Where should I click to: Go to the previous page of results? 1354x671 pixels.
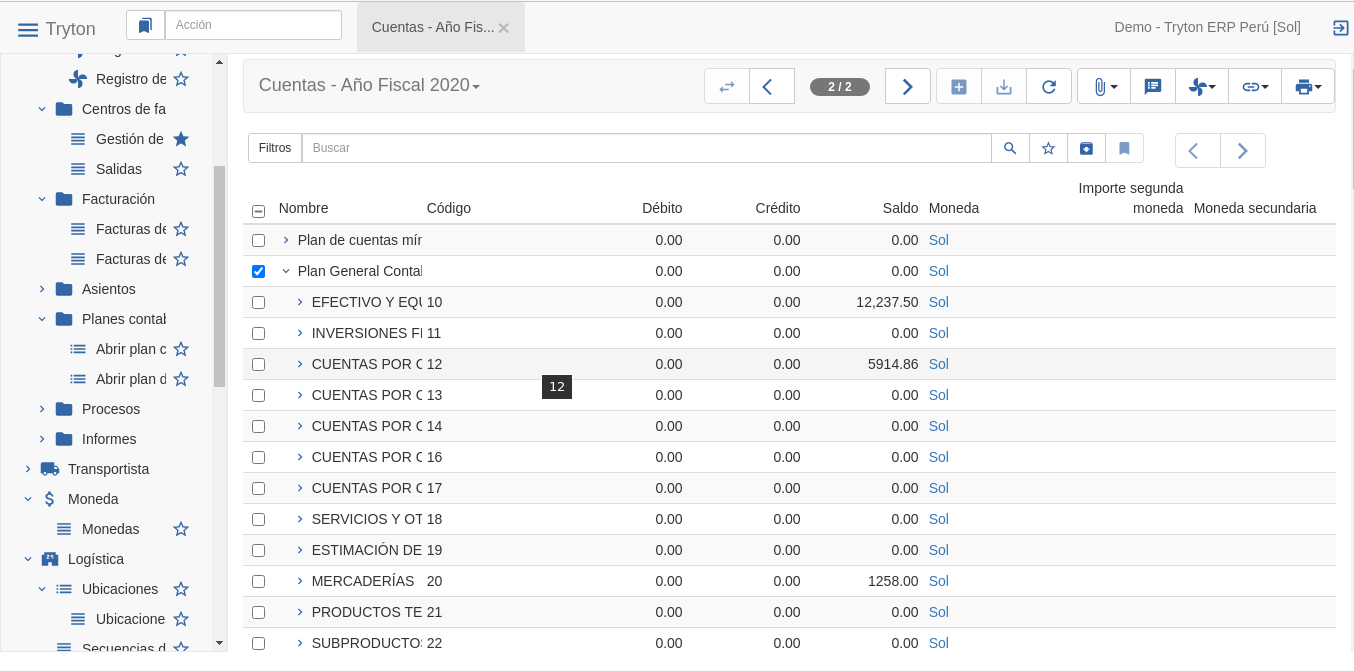[x=1197, y=150]
